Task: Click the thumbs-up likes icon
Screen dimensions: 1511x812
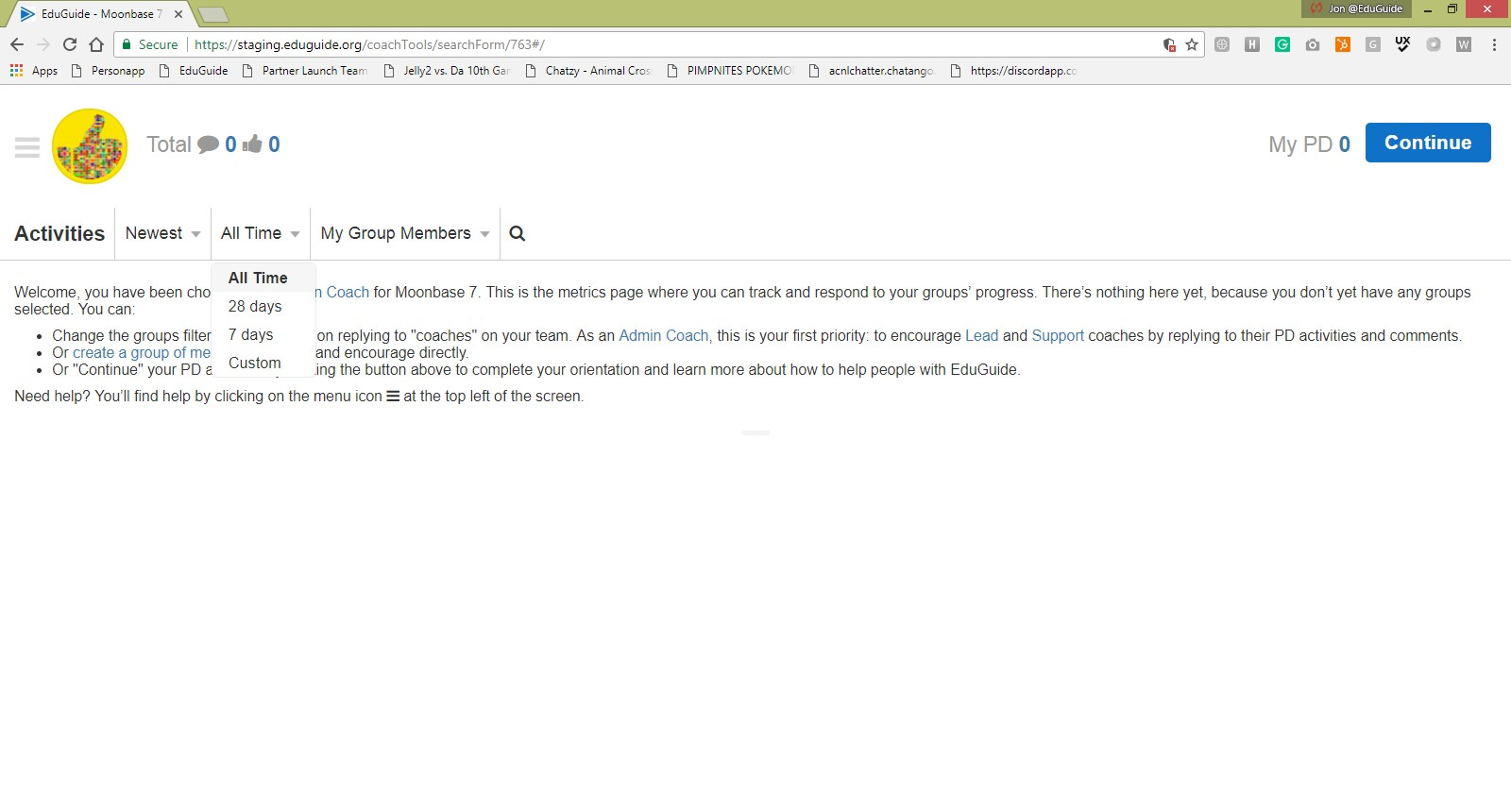Action: (x=252, y=144)
